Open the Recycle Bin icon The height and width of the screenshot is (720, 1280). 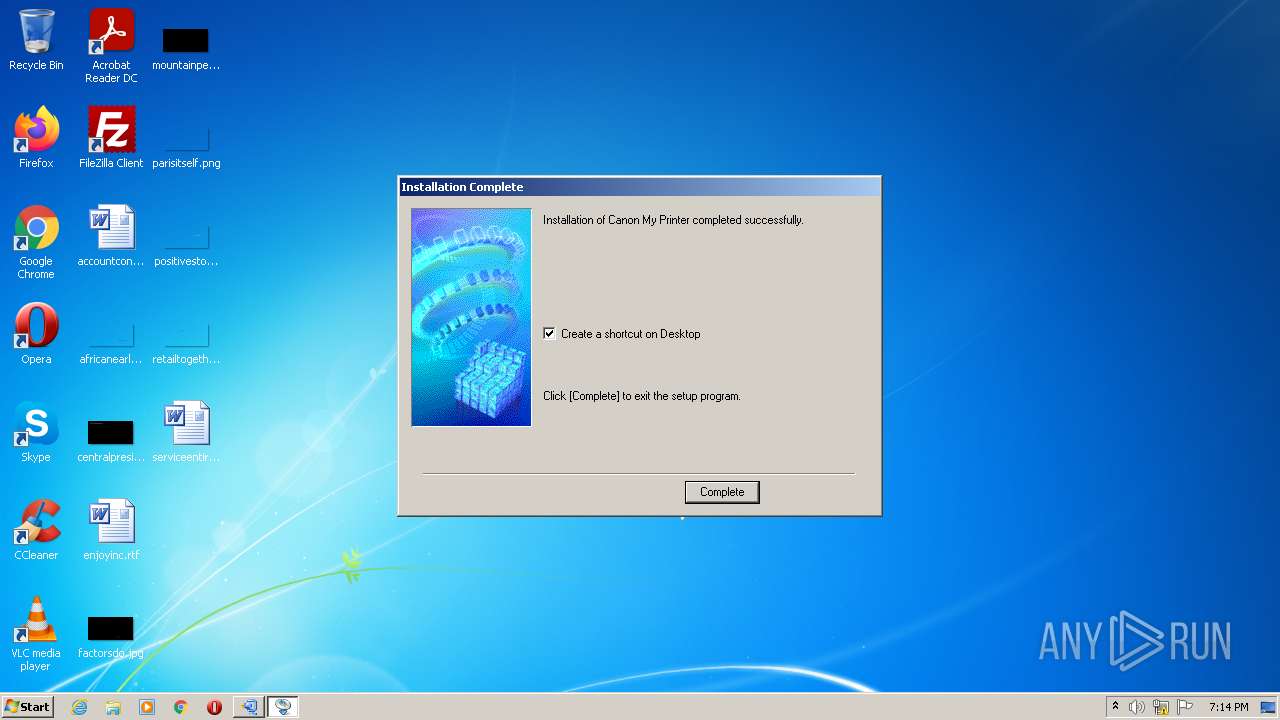[36, 41]
